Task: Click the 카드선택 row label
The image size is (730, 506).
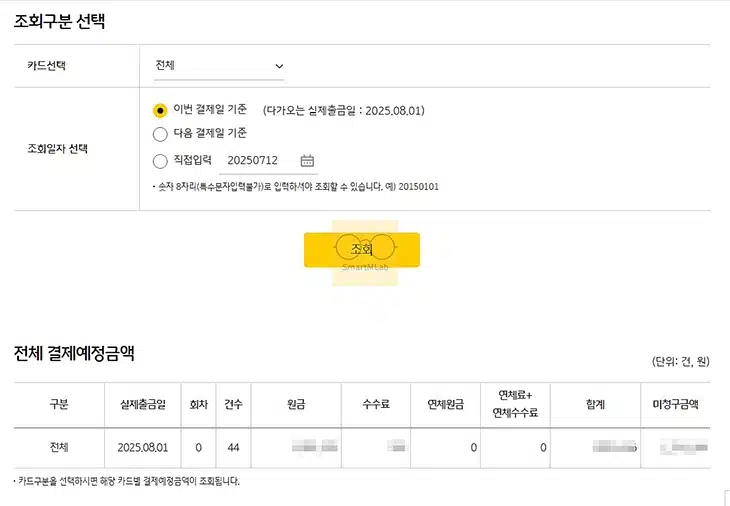Action: (47, 66)
